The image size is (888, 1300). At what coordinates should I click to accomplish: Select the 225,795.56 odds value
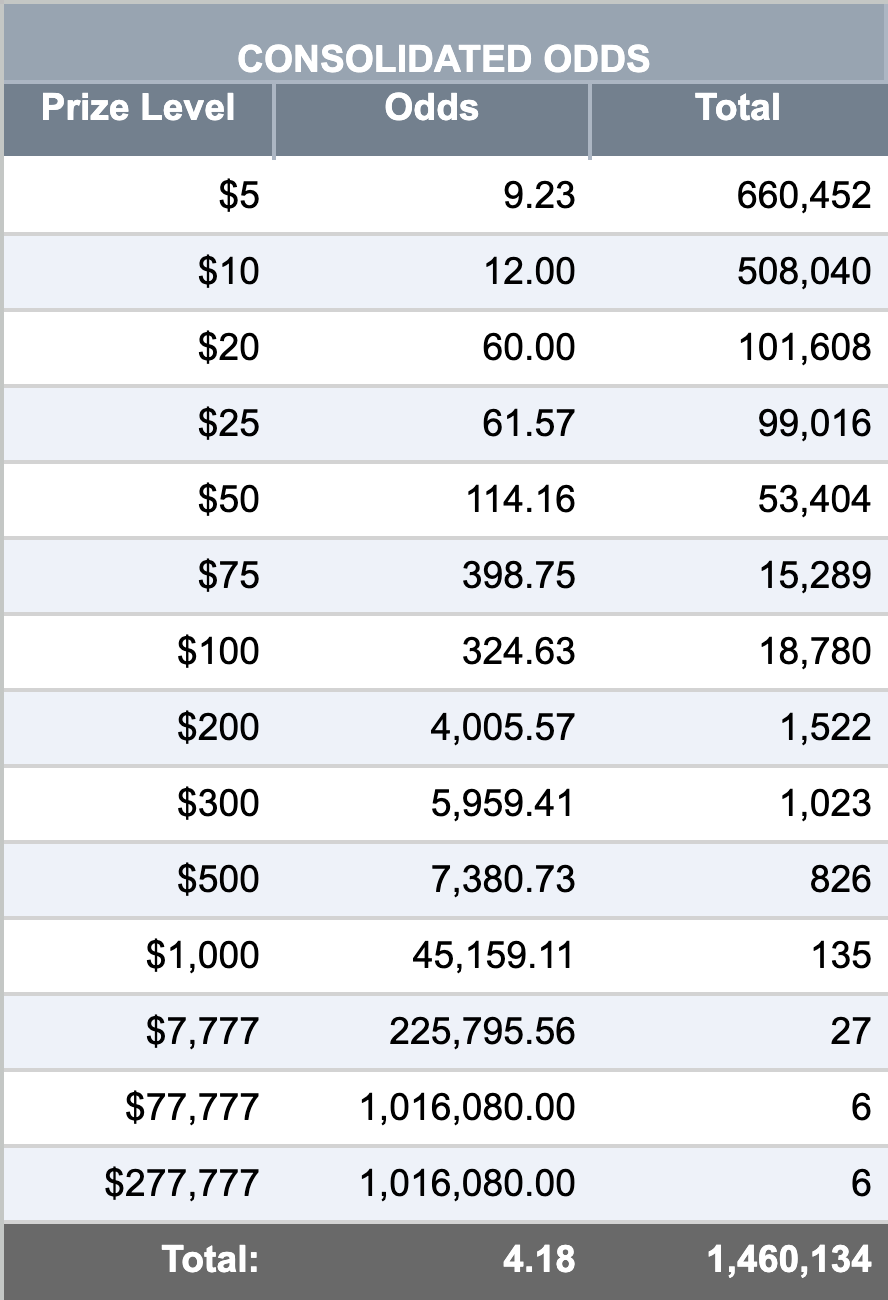(x=482, y=1031)
